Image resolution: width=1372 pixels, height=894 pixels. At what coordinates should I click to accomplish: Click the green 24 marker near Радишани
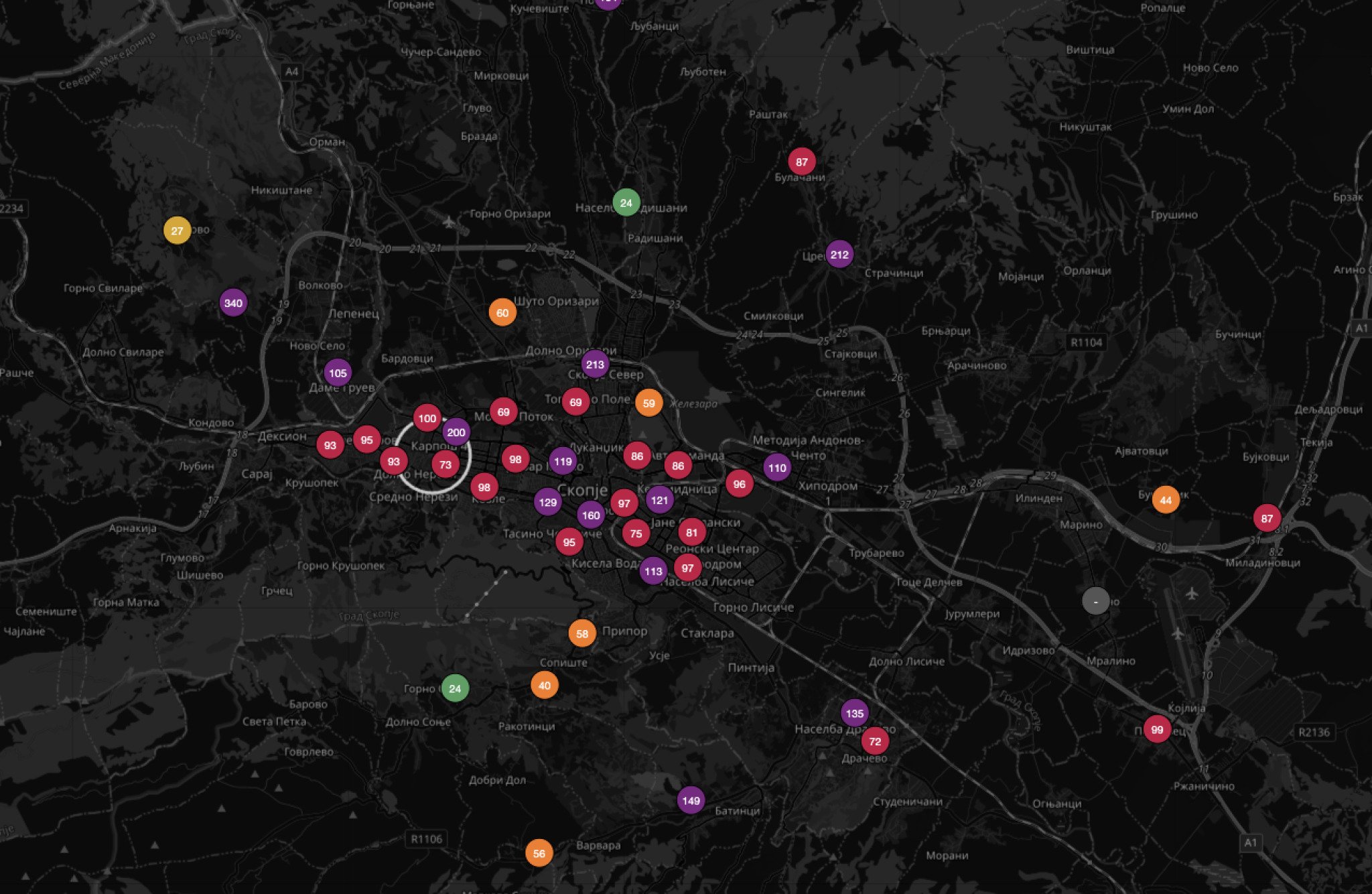tap(626, 202)
